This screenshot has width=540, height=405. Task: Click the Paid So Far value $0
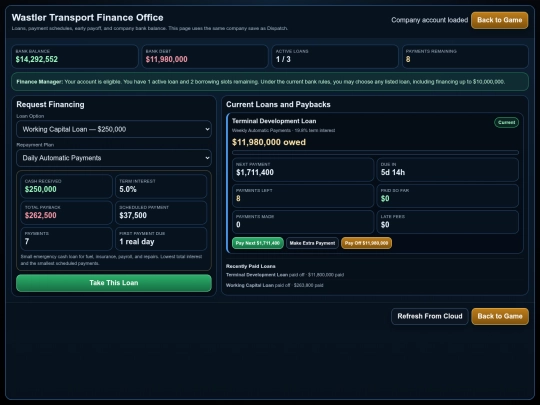pos(385,198)
